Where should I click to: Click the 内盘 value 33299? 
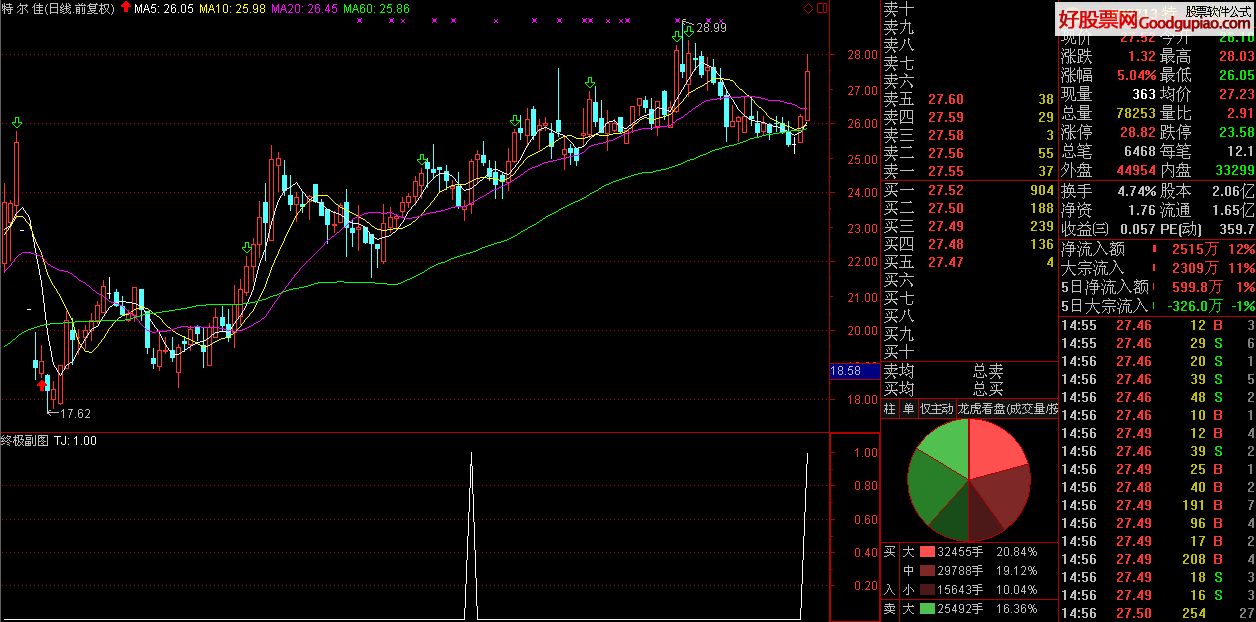[x=1234, y=170]
